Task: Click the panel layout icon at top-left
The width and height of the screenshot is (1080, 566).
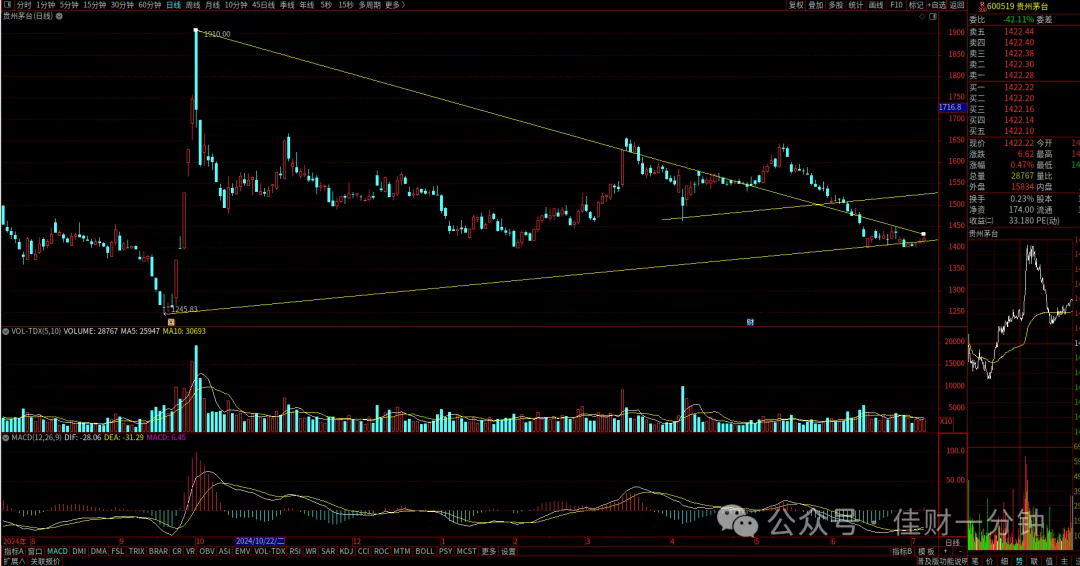Action: click(8, 5)
